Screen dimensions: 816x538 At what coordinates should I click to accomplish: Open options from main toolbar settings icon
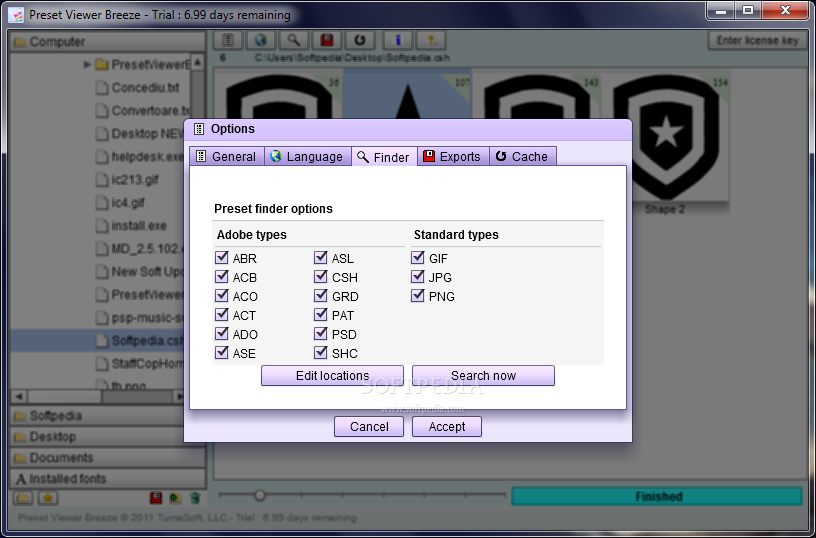coord(228,40)
